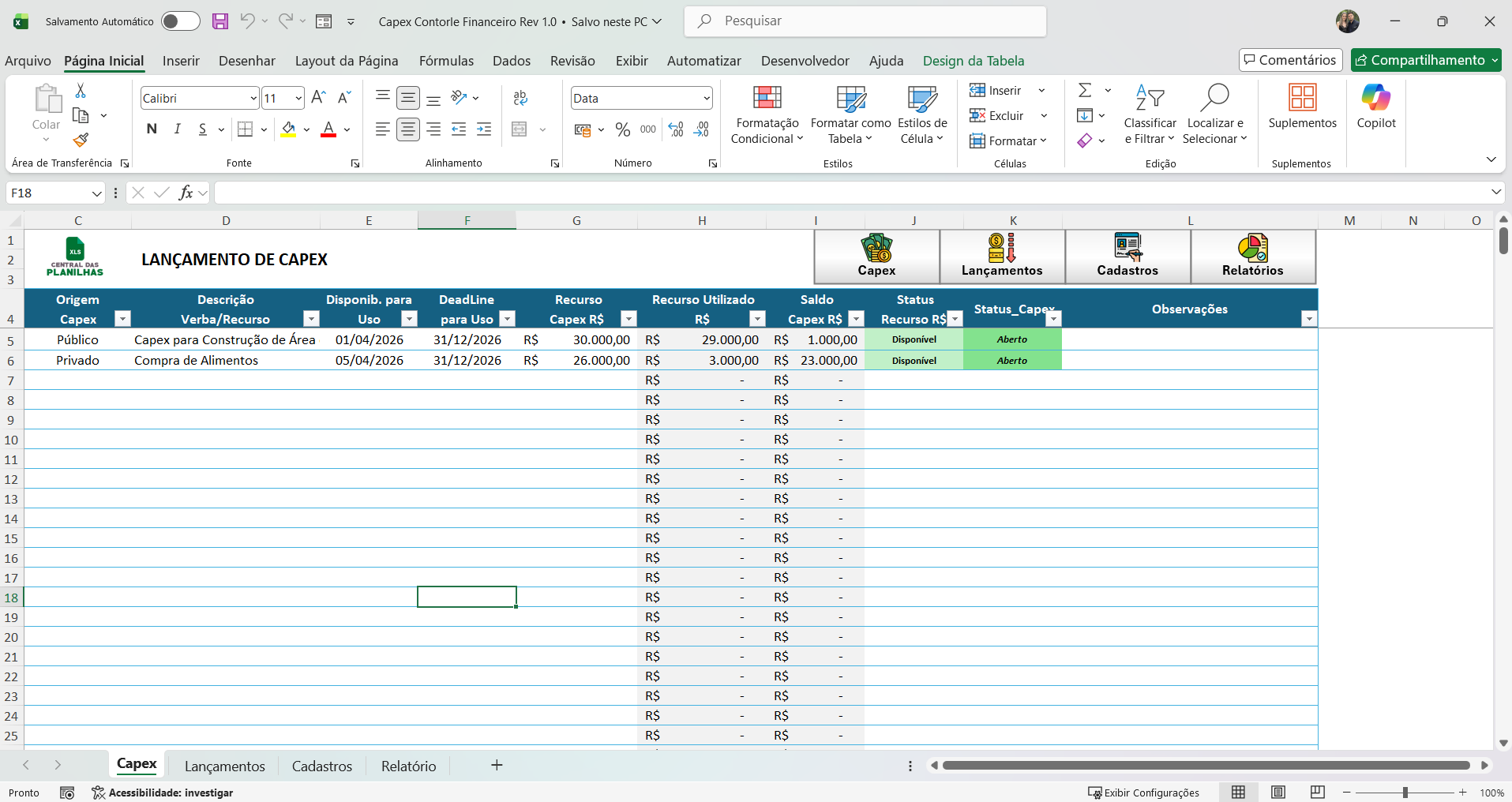The height and width of the screenshot is (802, 1512).
Task: Click the Relatórios navigation button
Action: pos(1252,257)
